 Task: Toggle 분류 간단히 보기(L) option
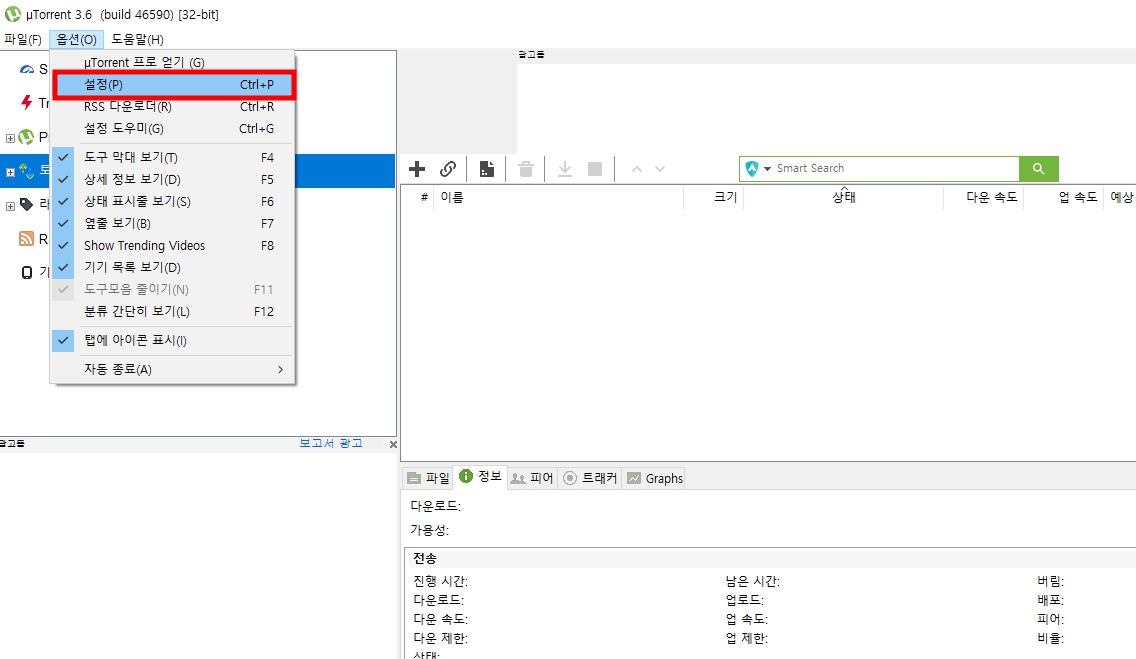173,311
